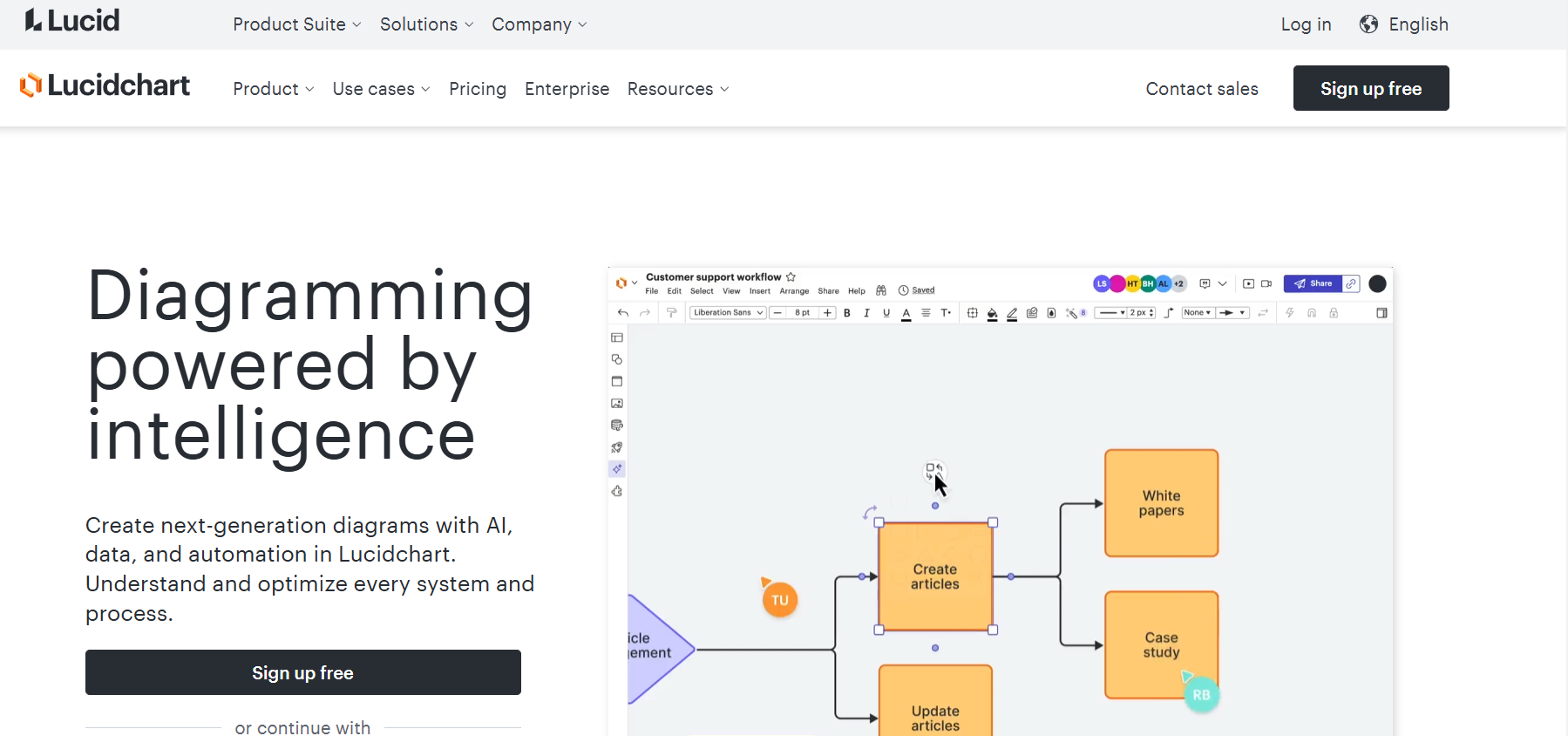Expand the Company dropdown
This screenshot has width=1568, height=736.
[x=539, y=24]
